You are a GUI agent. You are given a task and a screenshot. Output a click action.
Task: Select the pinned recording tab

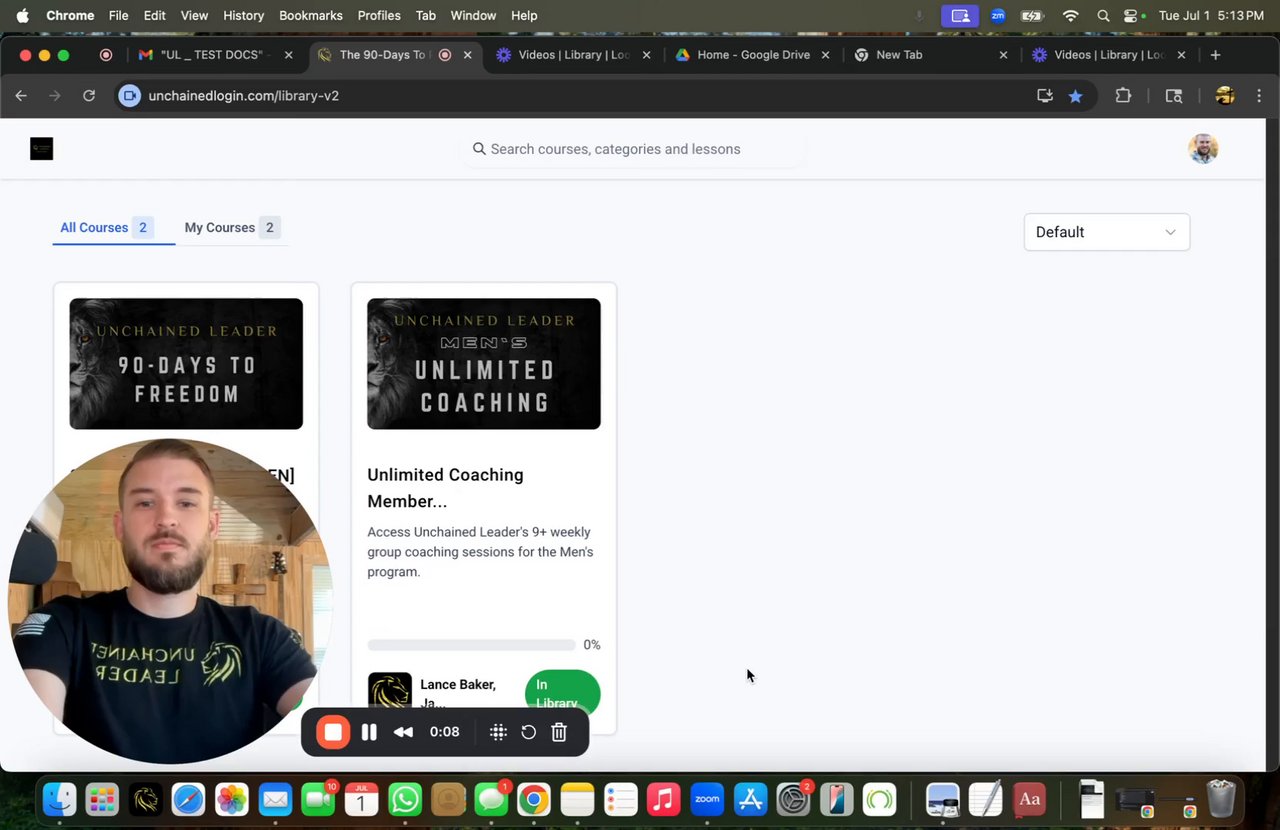coord(106,55)
